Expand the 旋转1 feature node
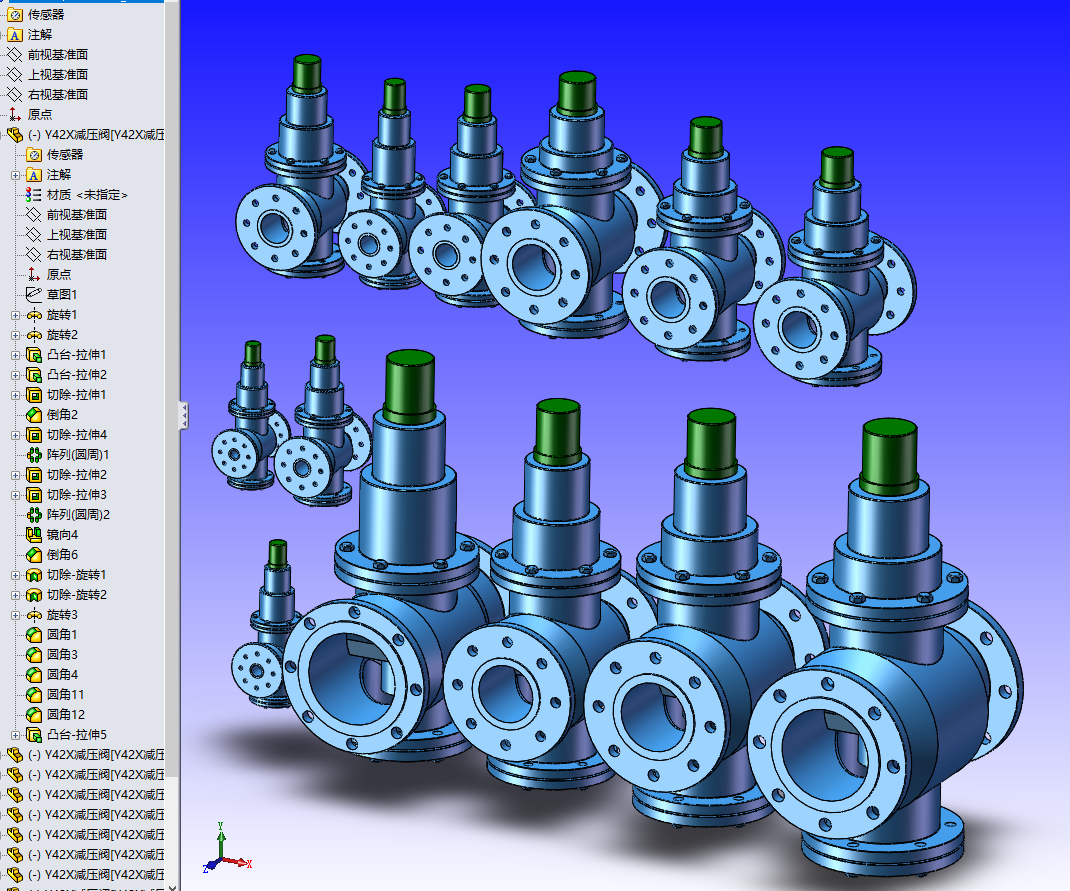Viewport: 1070px width, 891px height. click(x=16, y=315)
